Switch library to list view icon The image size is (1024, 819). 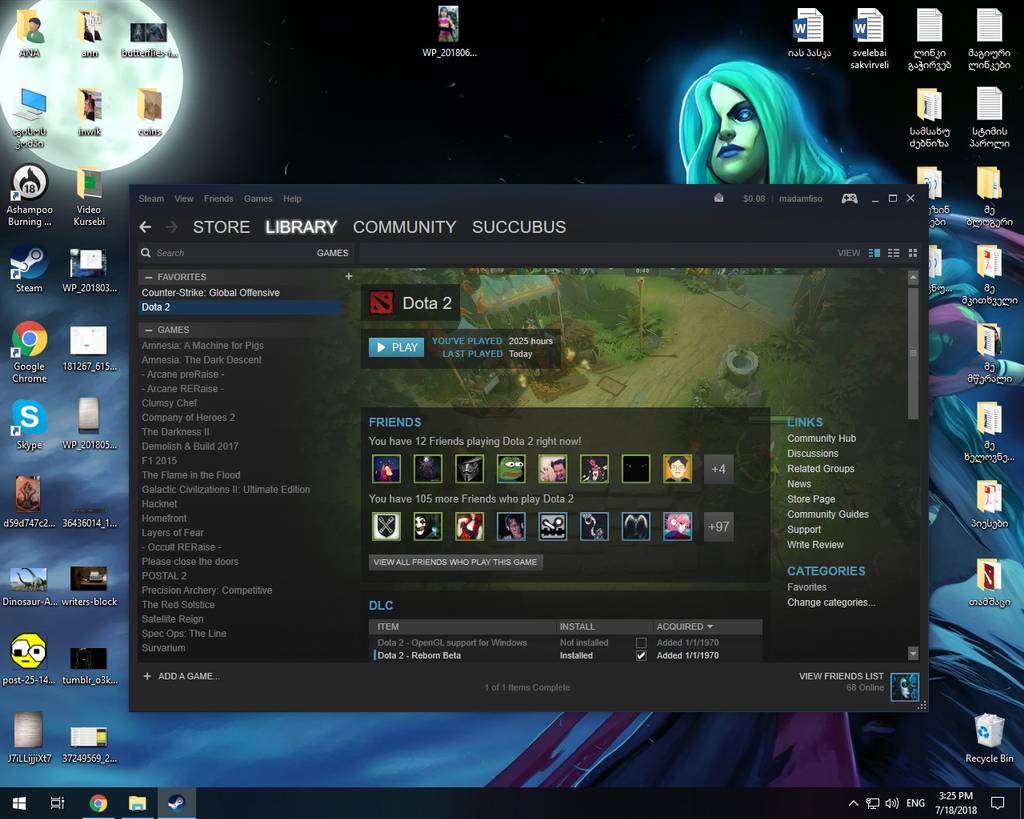tap(893, 253)
